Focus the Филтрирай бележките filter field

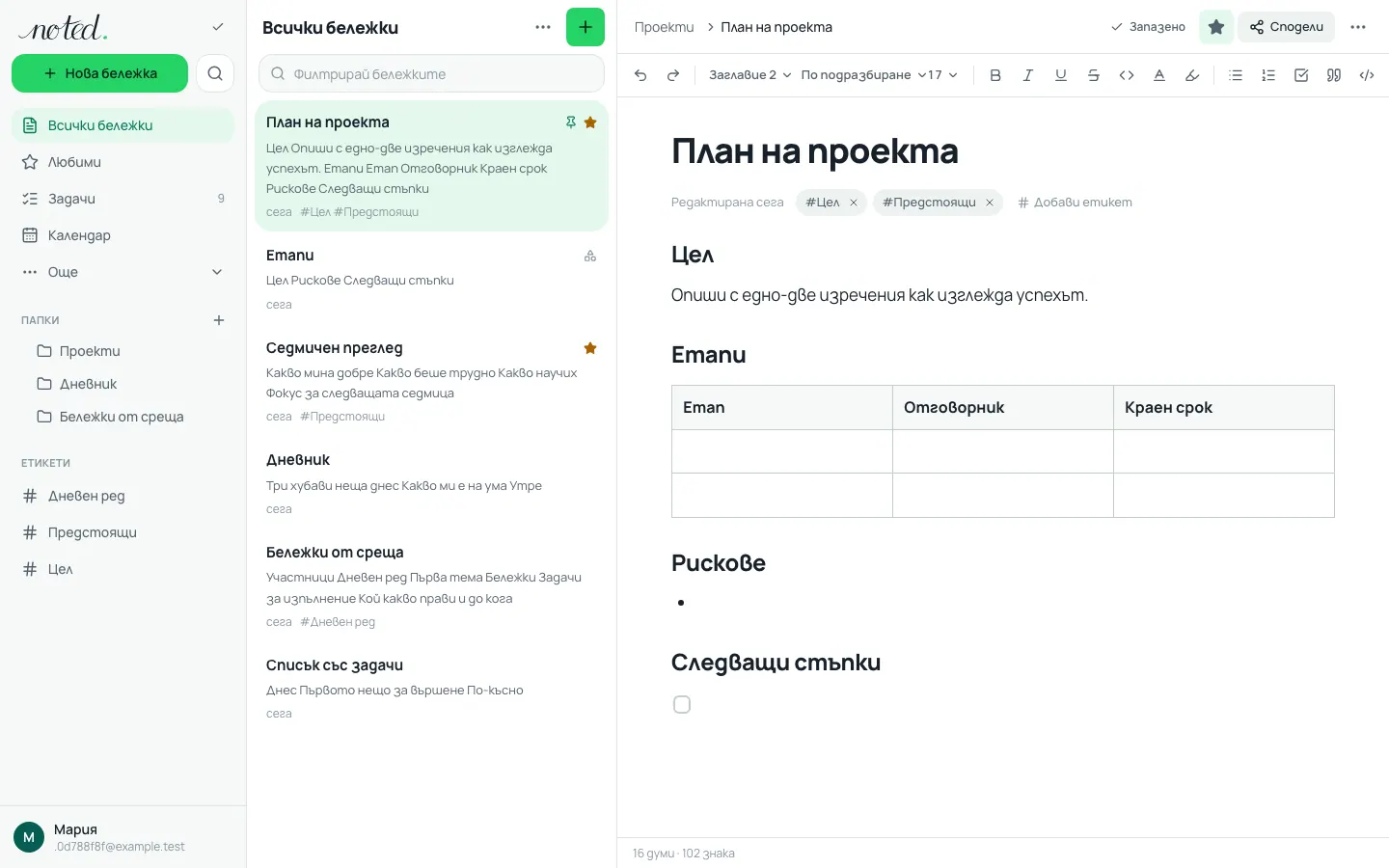pos(431,73)
